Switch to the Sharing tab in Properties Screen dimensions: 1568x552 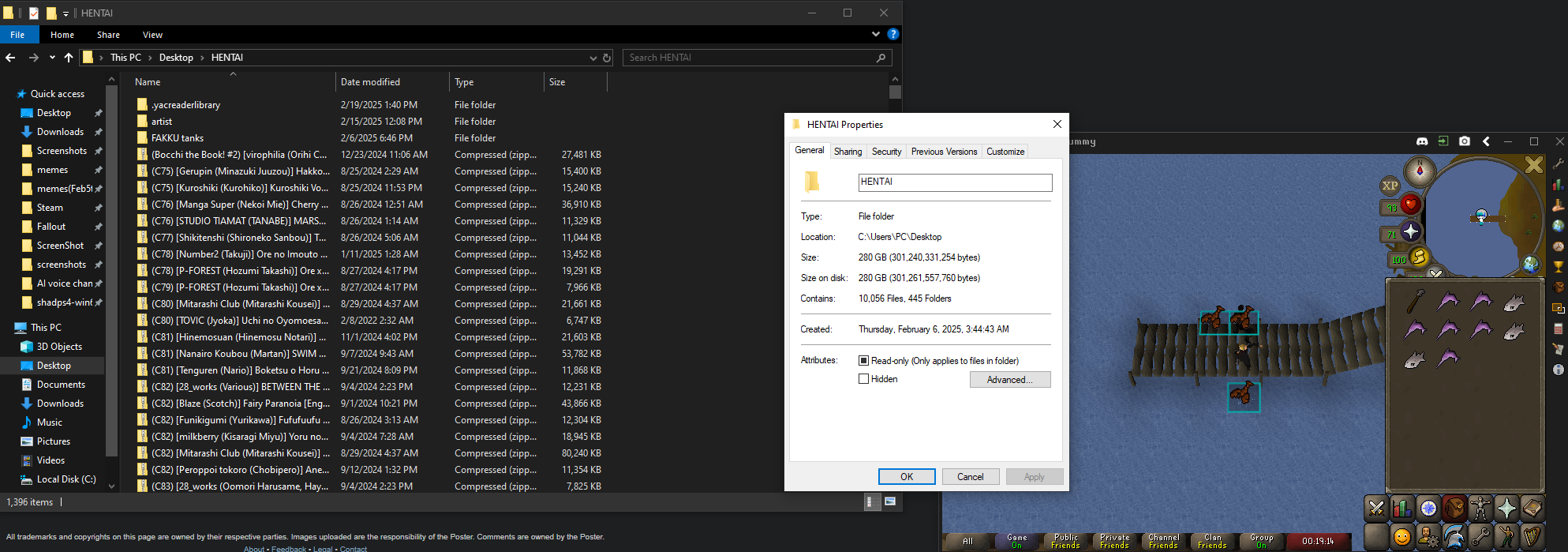tap(848, 152)
